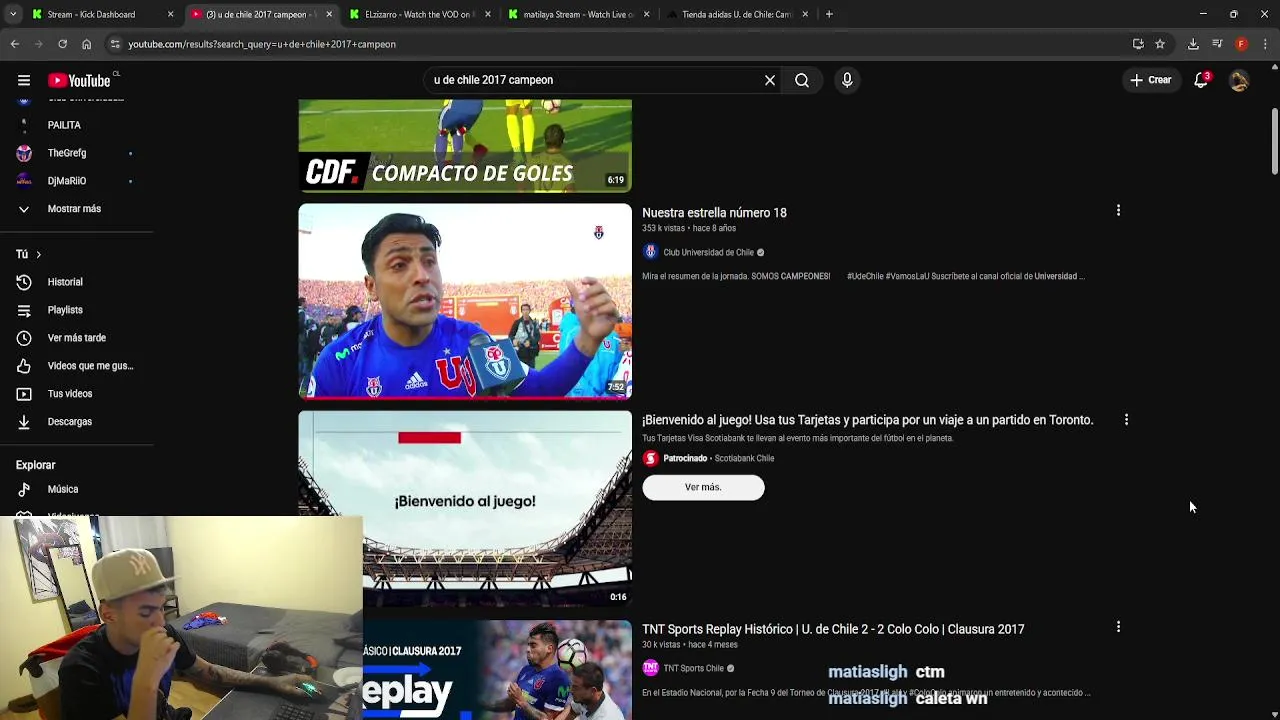Install app icon in address bar
The height and width of the screenshot is (720, 1280).
coord(1138,44)
